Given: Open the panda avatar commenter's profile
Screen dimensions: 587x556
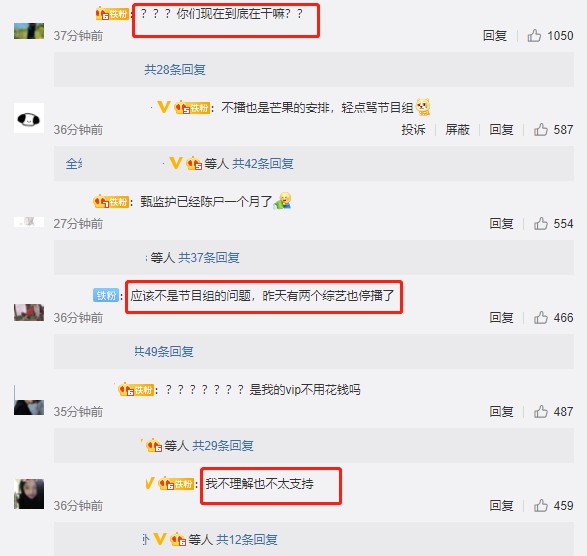Looking at the screenshot, I should point(29,118).
